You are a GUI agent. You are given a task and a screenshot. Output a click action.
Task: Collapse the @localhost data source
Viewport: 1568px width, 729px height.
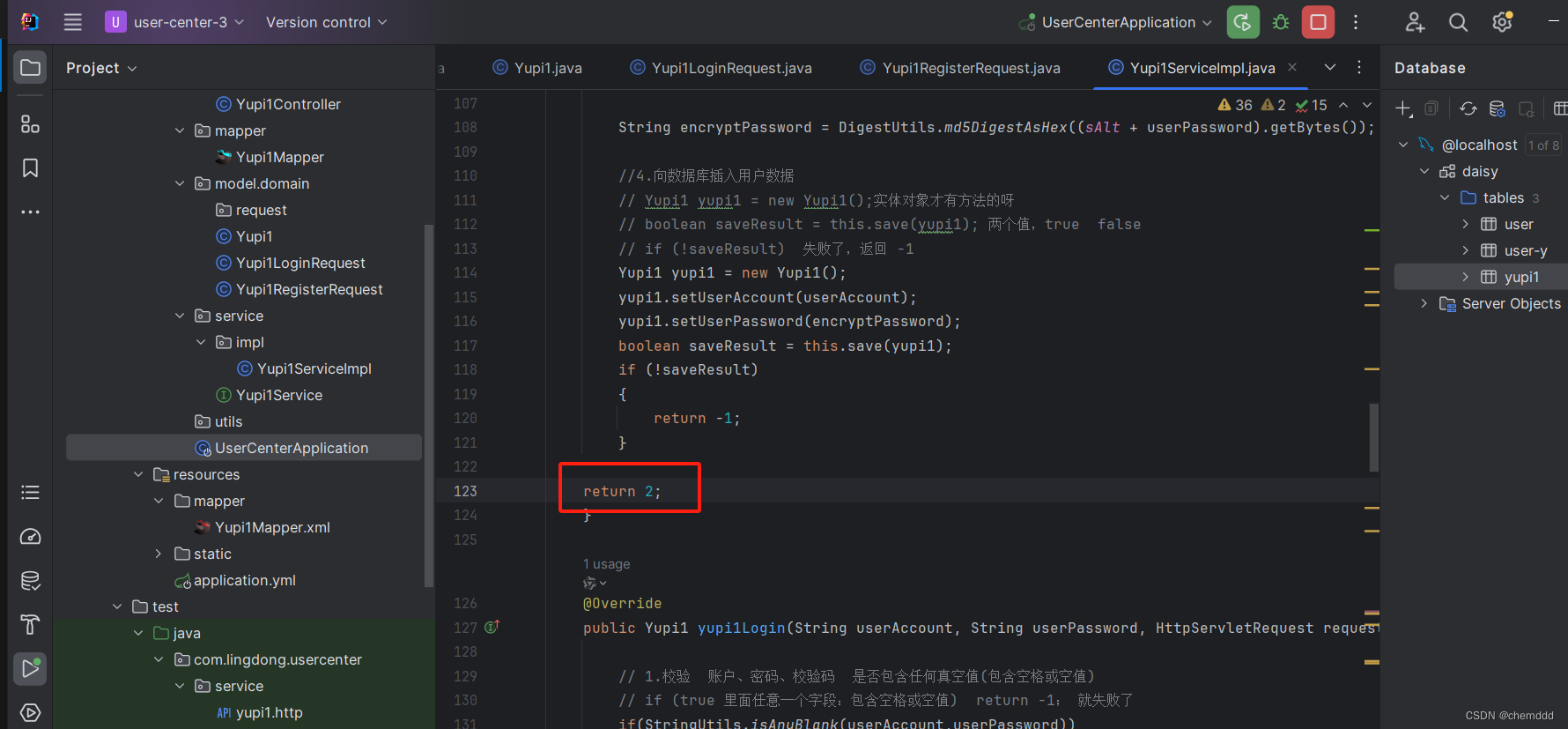coord(1403,145)
